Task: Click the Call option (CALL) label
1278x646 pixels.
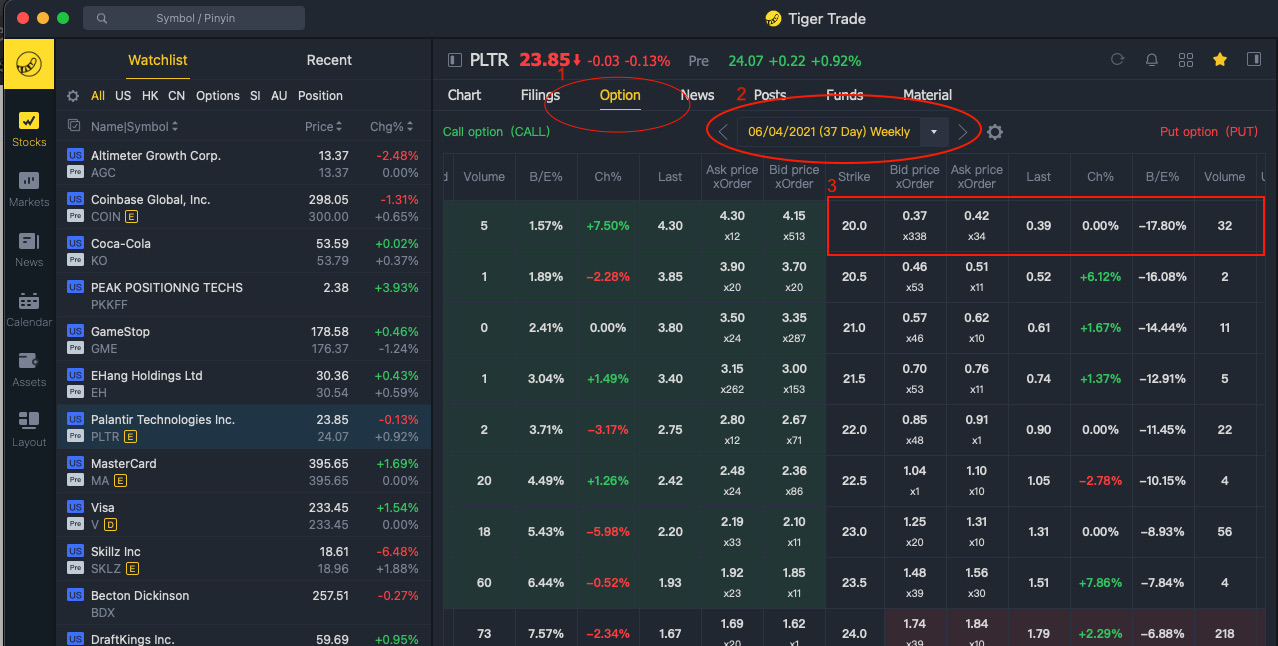Action: click(x=495, y=132)
